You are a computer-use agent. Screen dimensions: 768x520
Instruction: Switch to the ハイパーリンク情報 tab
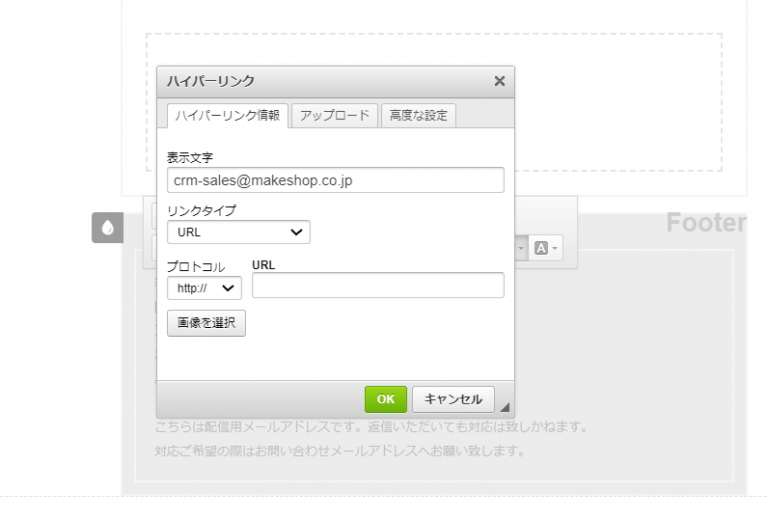[227, 115]
